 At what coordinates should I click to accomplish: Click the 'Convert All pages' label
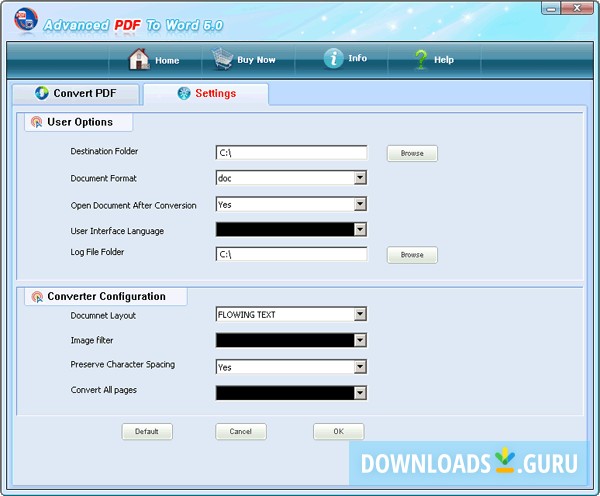tap(103, 390)
